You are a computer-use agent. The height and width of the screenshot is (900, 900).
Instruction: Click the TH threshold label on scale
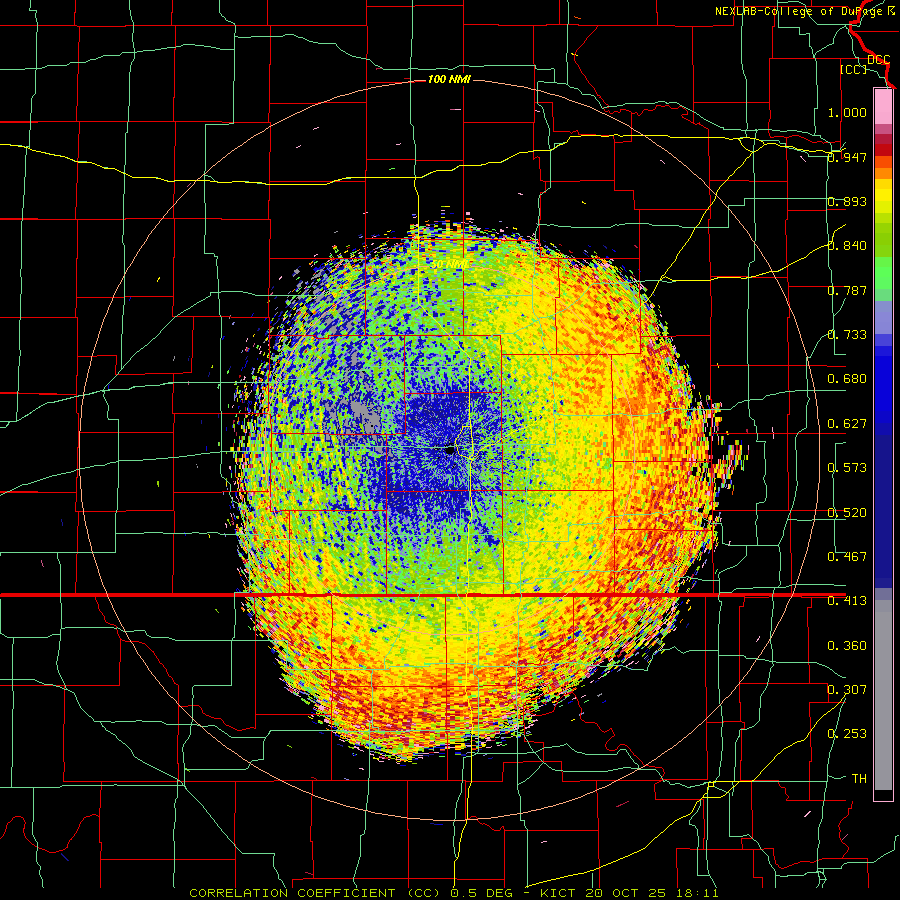point(859,778)
